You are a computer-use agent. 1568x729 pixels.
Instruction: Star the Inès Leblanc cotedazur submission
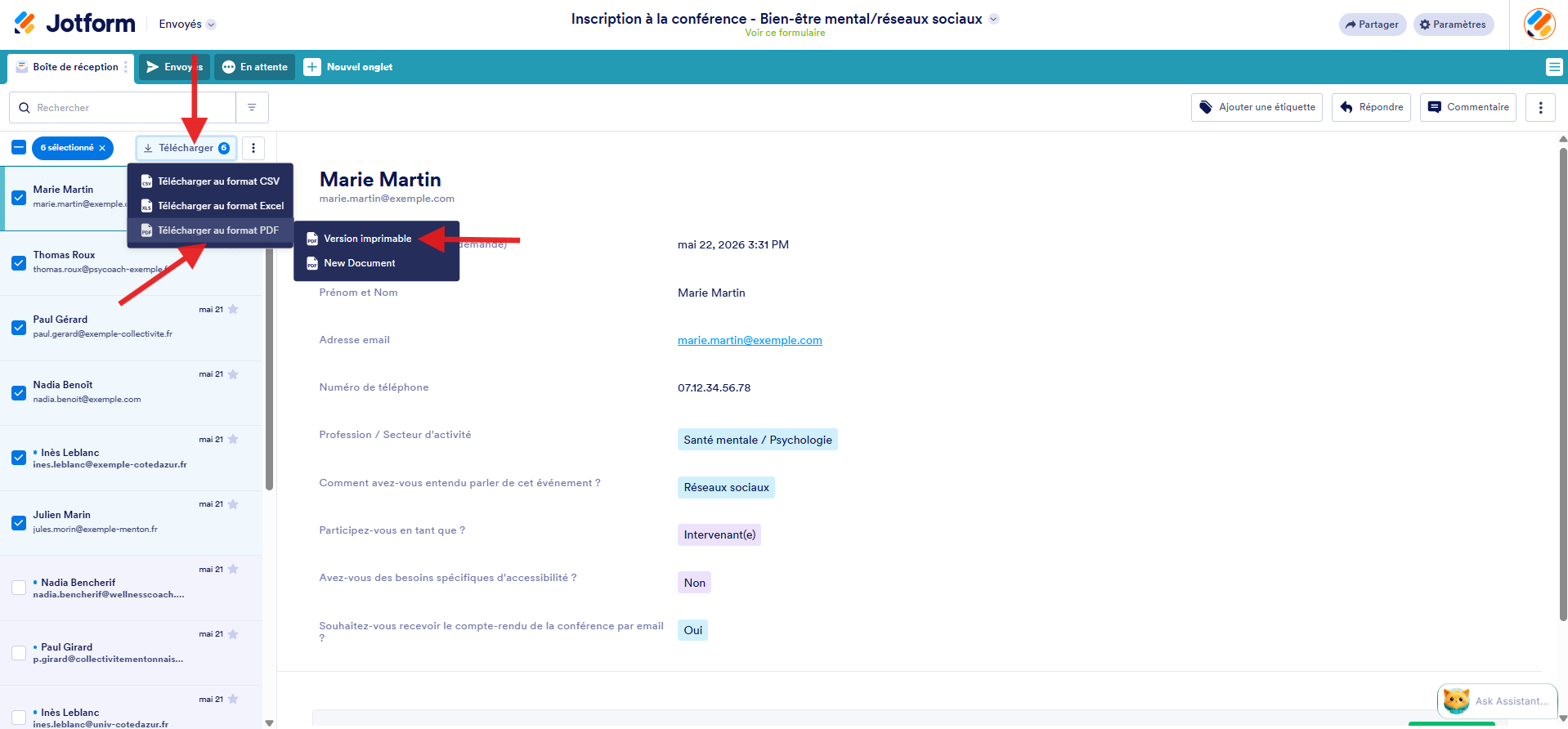point(233,439)
